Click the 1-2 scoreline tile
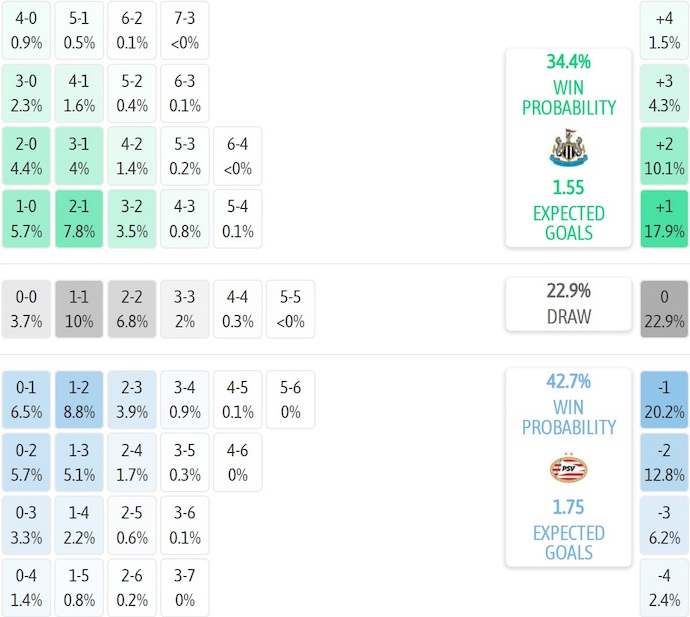 [80, 399]
